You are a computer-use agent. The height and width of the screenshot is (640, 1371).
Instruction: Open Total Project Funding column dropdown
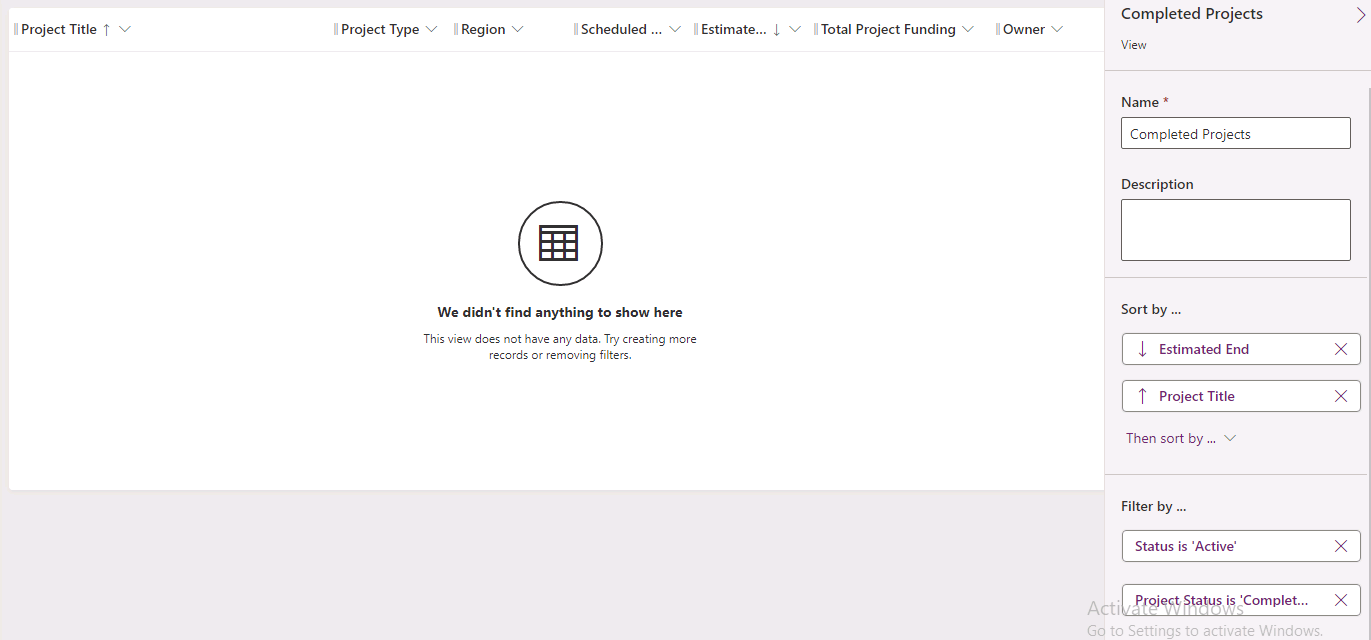pyautogui.click(x=968, y=29)
